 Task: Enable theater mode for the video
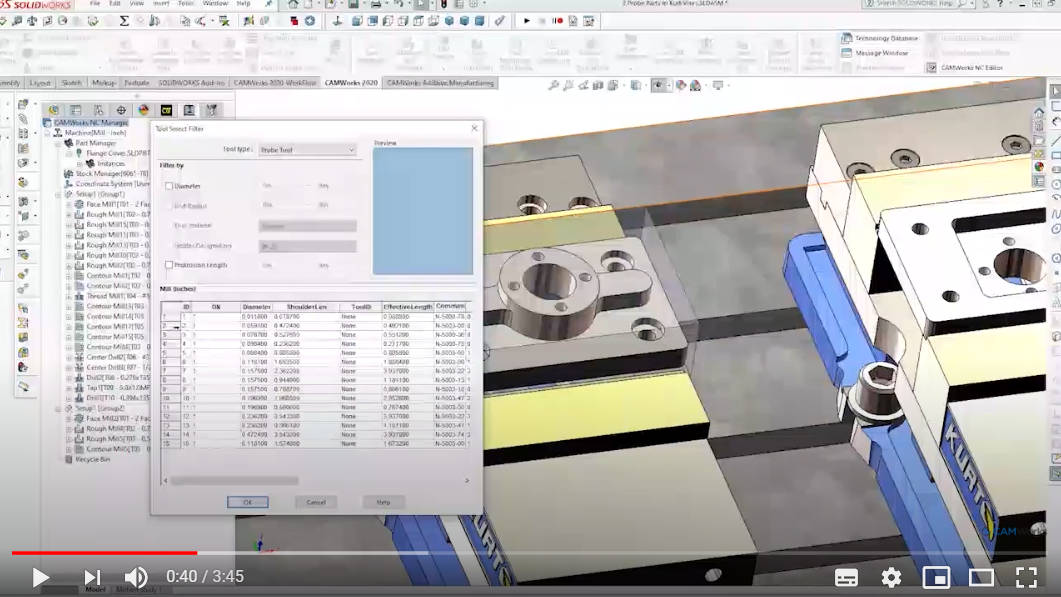[x=981, y=577]
